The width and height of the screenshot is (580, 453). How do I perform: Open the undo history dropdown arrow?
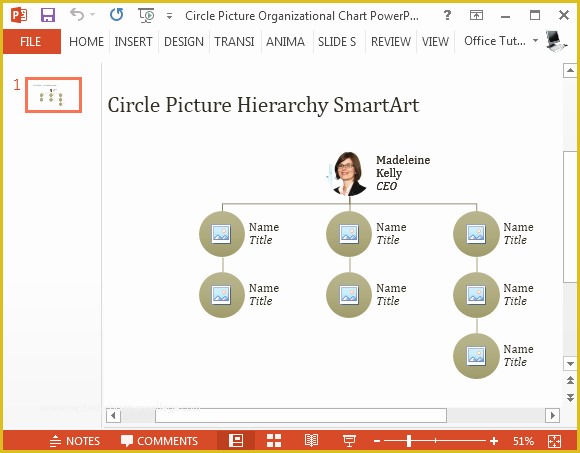click(93, 15)
